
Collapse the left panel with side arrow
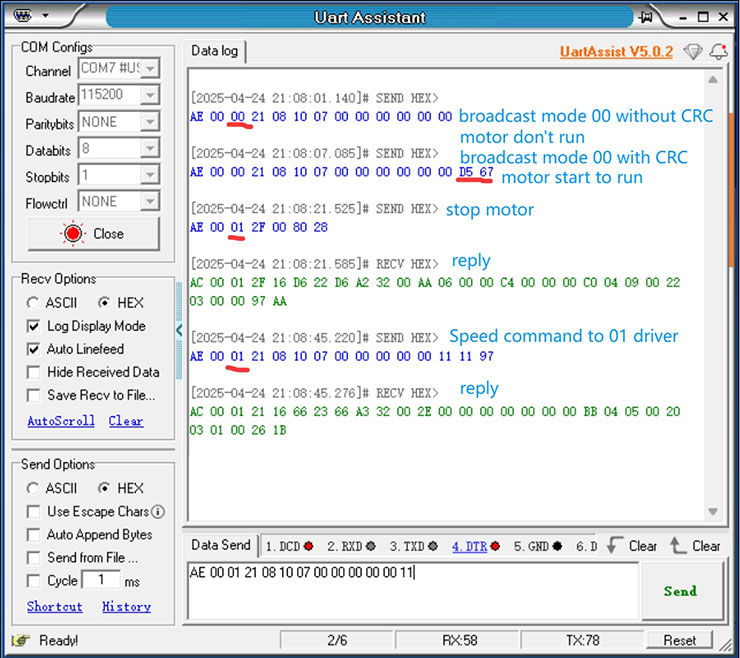pos(179,330)
